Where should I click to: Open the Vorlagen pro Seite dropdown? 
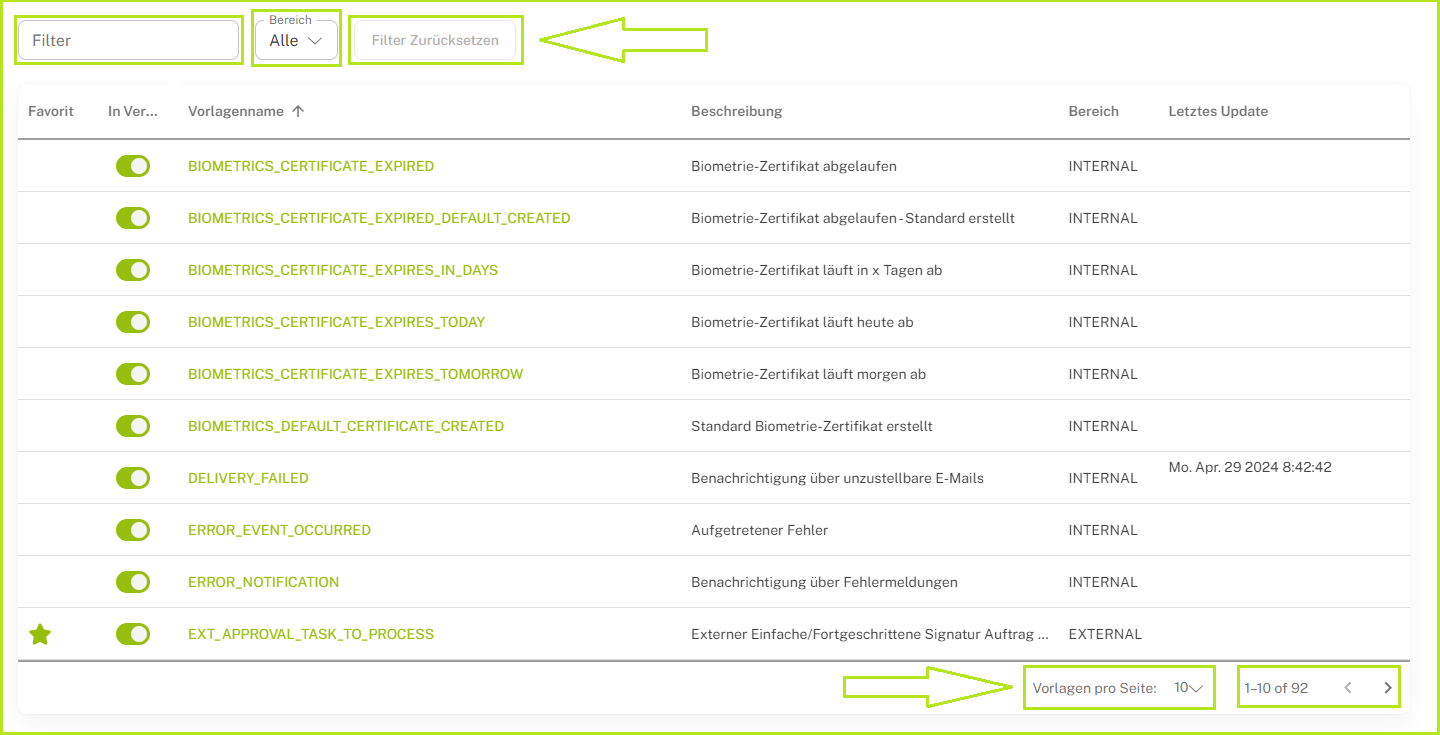point(1188,688)
